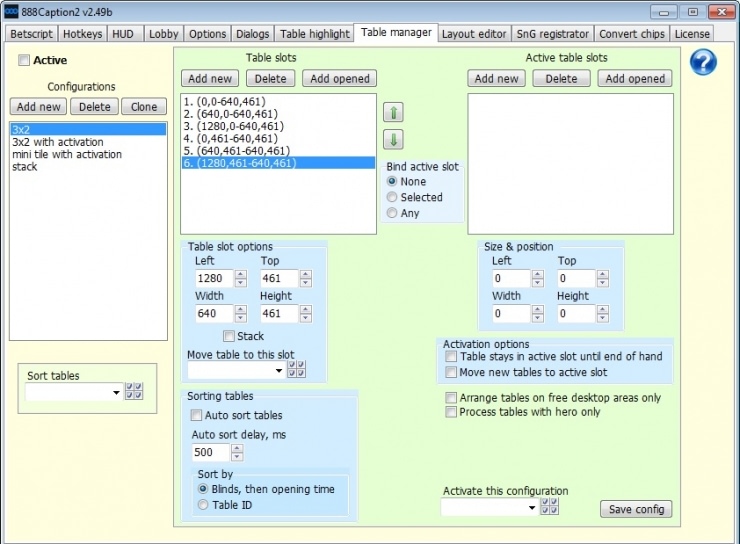Image resolution: width=740 pixels, height=544 pixels.
Task: Click Add new under Active table slots
Action: [496, 78]
